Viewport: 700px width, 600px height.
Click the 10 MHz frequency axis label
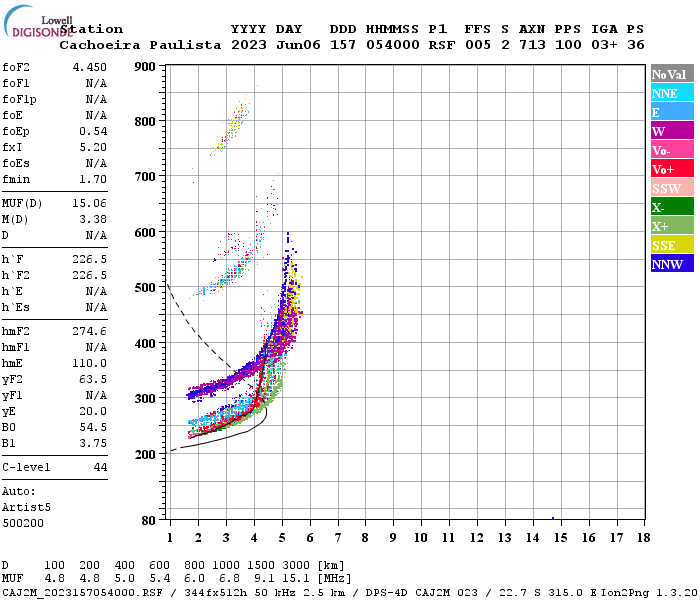(x=421, y=538)
